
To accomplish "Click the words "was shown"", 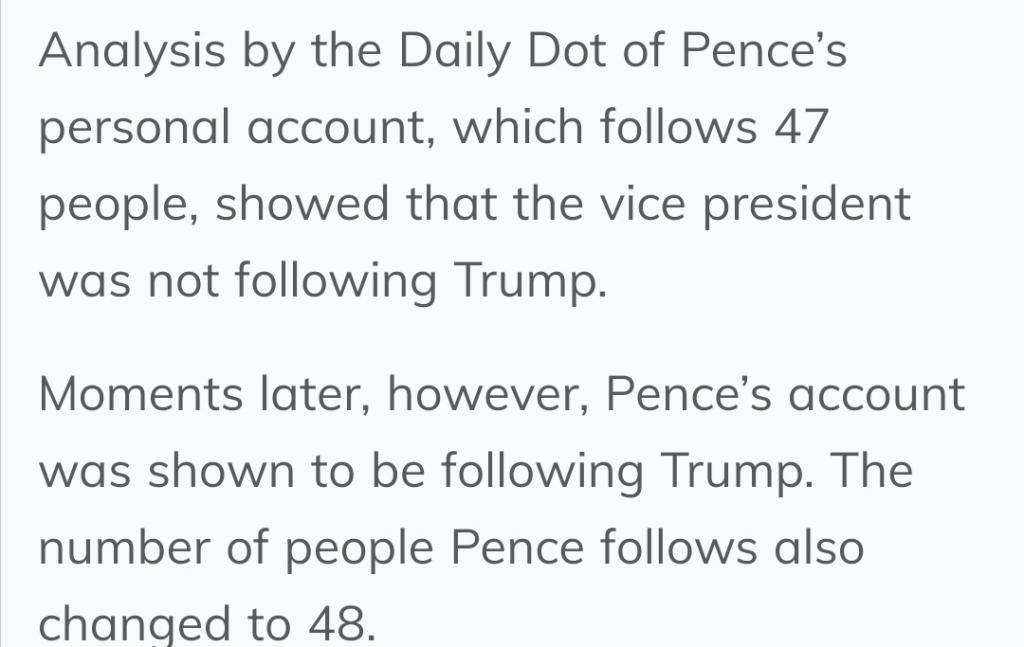I will (166, 471).
